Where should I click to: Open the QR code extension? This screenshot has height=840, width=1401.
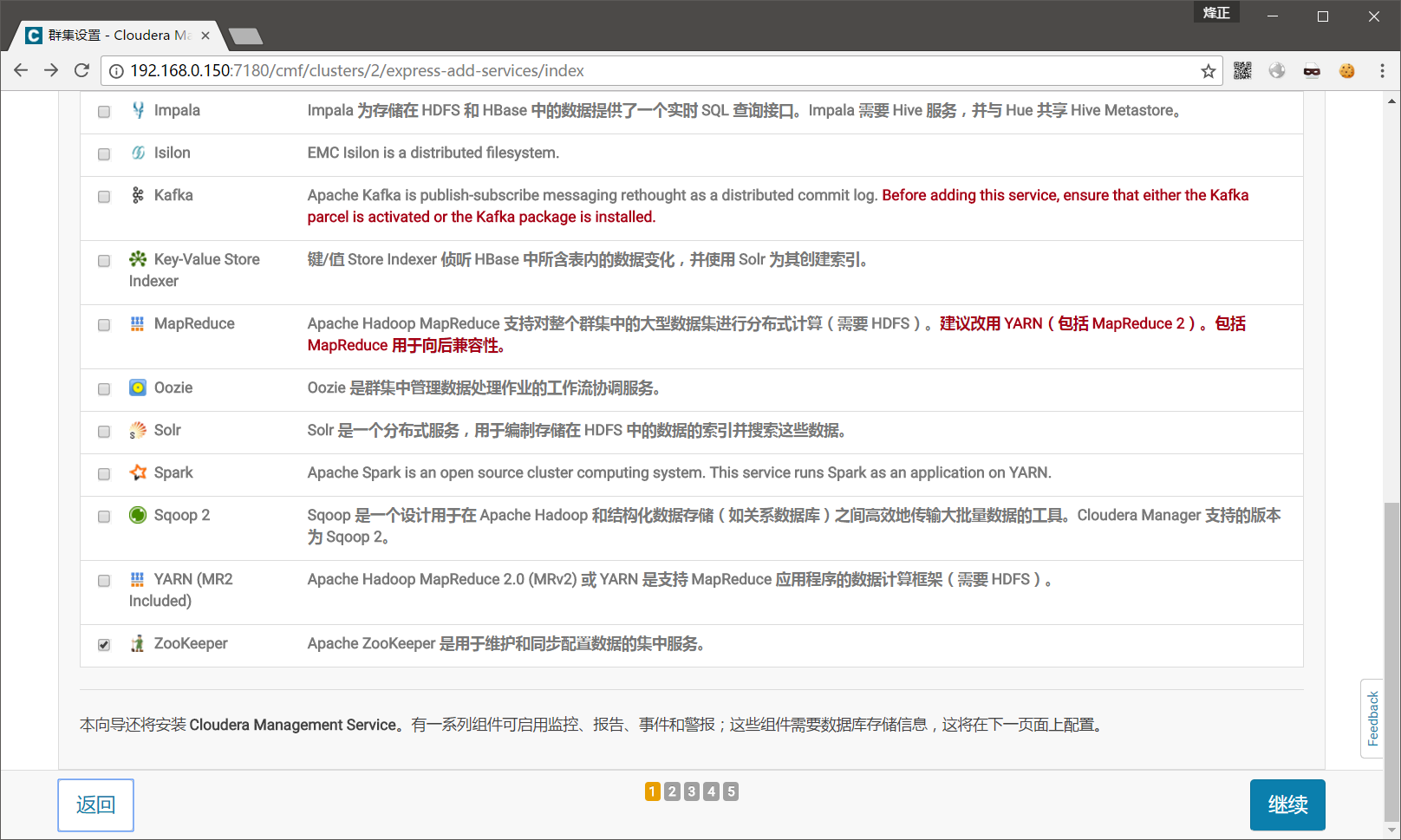click(1242, 71)
